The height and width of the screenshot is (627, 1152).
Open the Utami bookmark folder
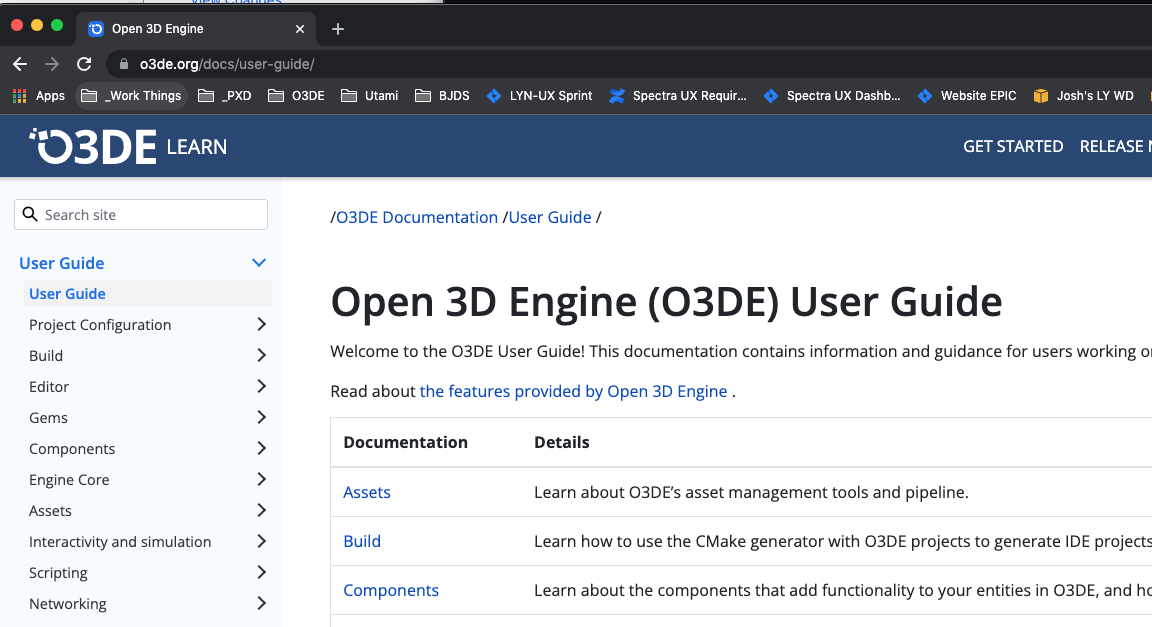pos(370,96)
